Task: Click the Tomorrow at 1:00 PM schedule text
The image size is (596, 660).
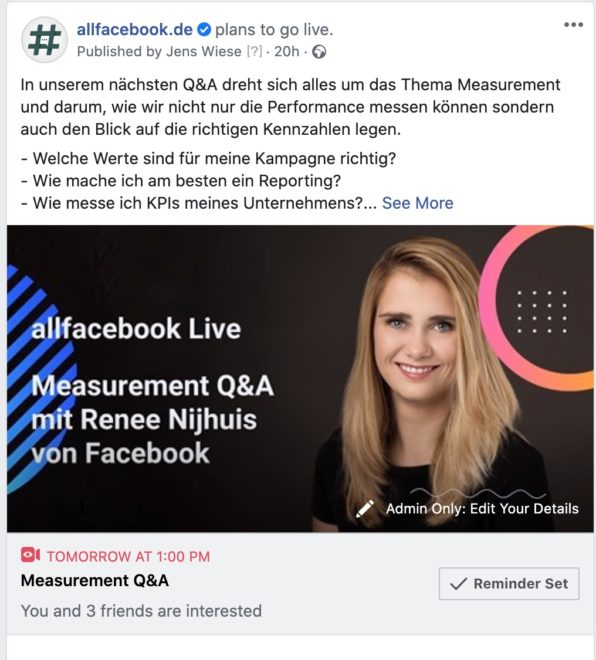Action: [x=128, y=556]
